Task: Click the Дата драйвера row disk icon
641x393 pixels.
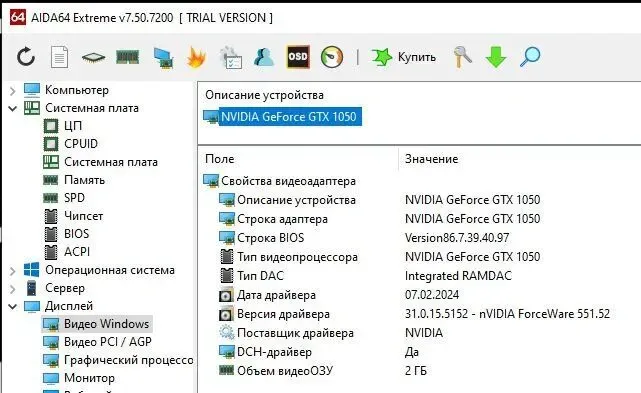Action: pos(226,295)
